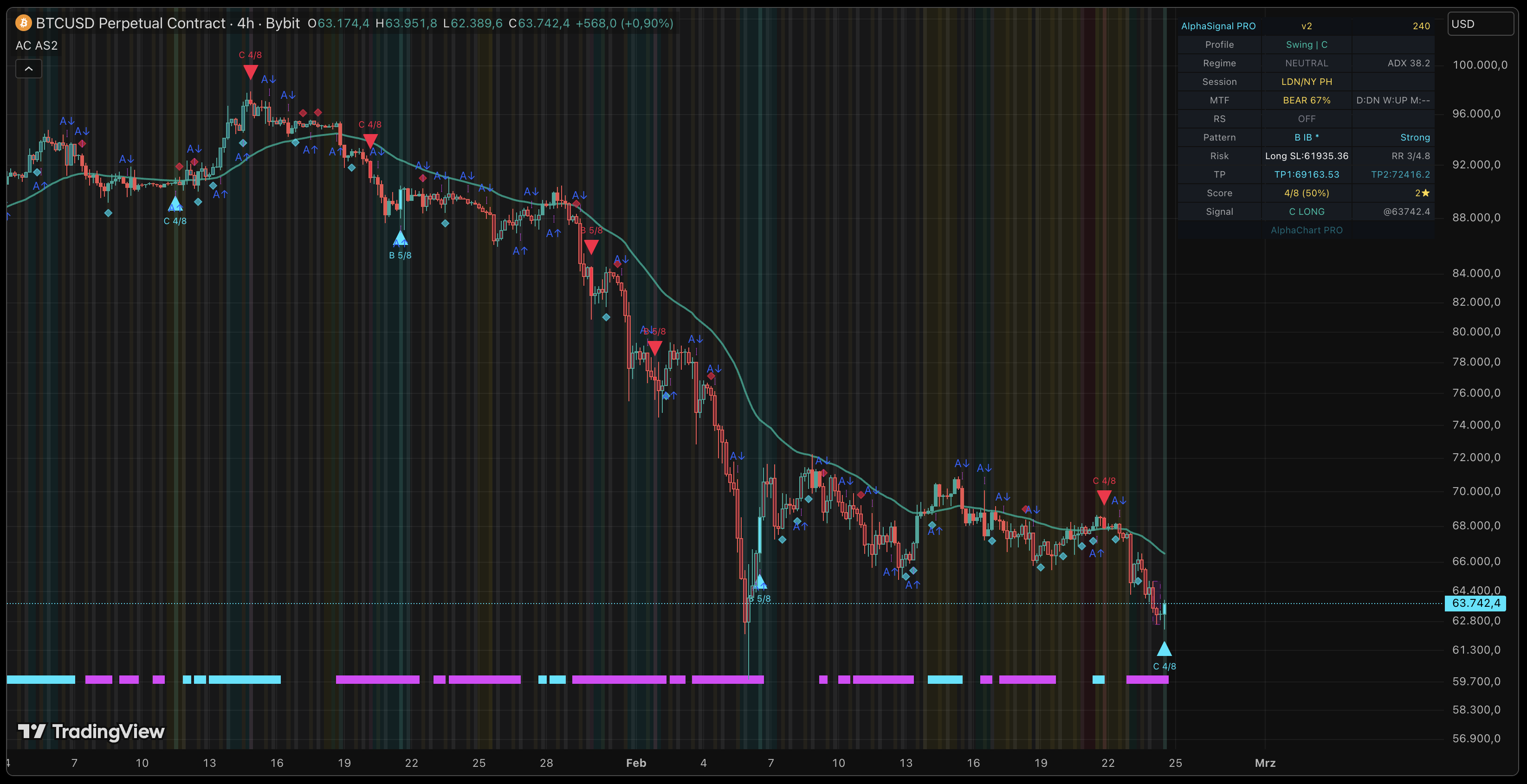Click the Bitcoin symbol icon in the chart legend
This screenshot has height=784, width=1527.
[x=23, y=24]
